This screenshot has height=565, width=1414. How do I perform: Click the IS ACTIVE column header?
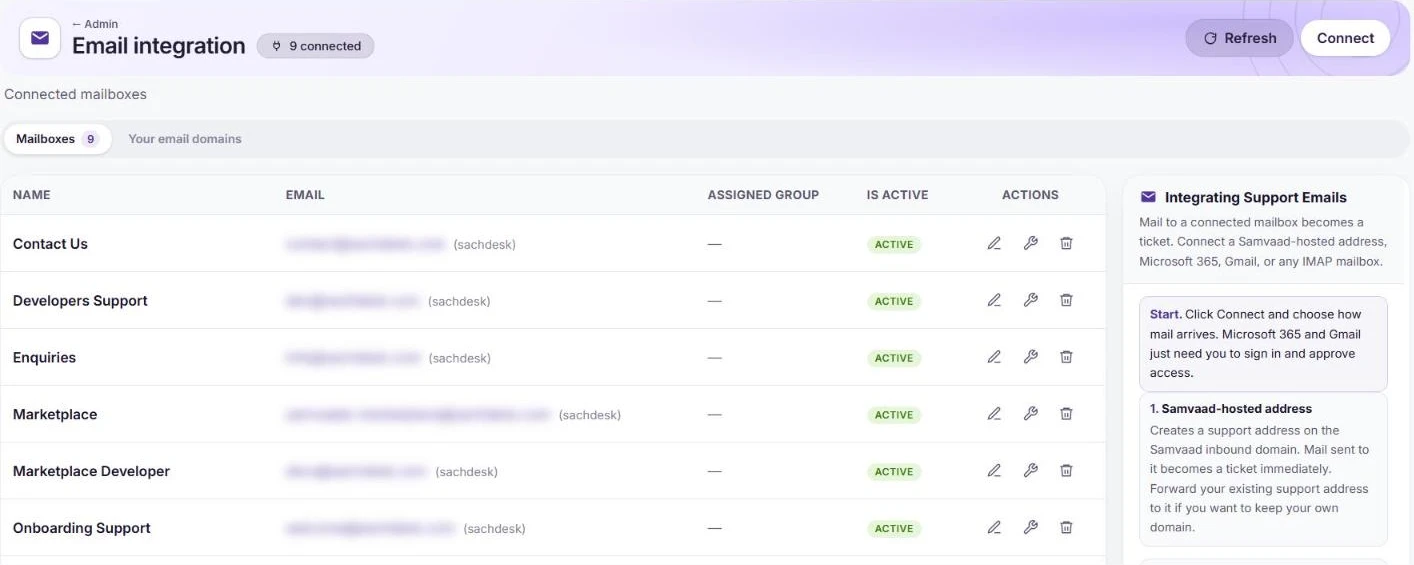click(897, 195)
